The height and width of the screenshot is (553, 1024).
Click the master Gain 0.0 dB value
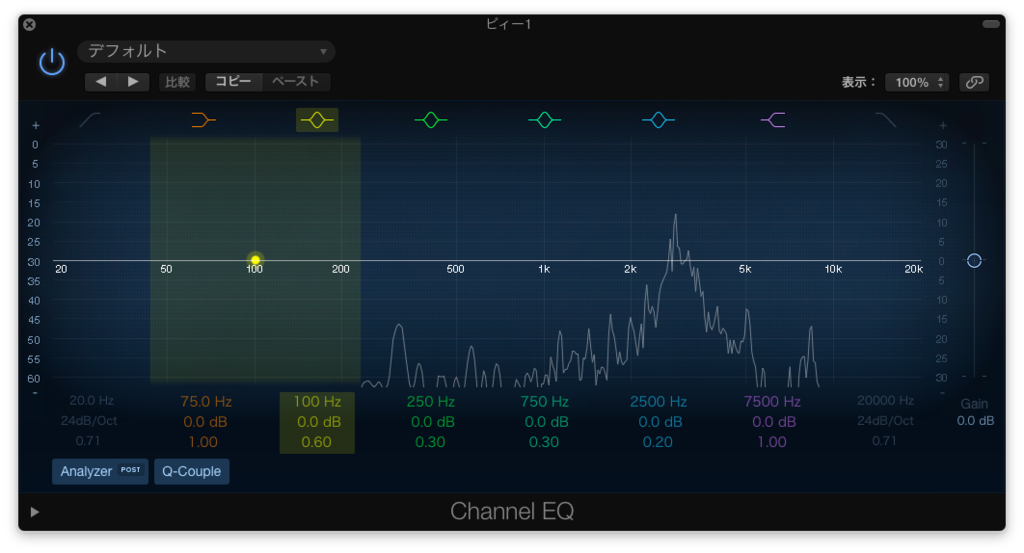pyautogui.click(x=975, y=421)
